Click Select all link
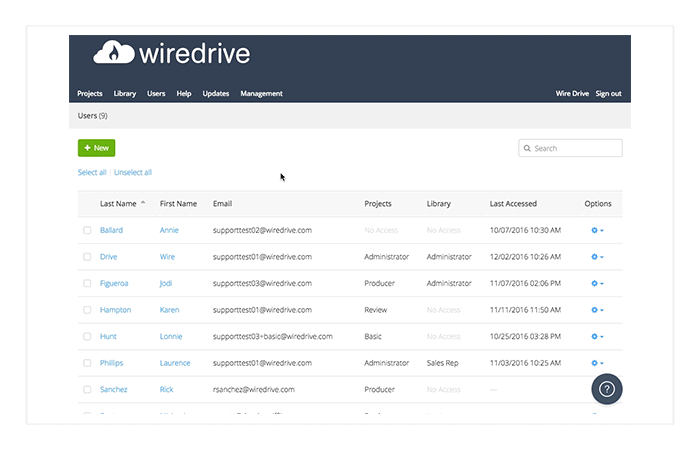Viewport: 700px width, 450px height. pyautogui.click(x=92, y=172)
